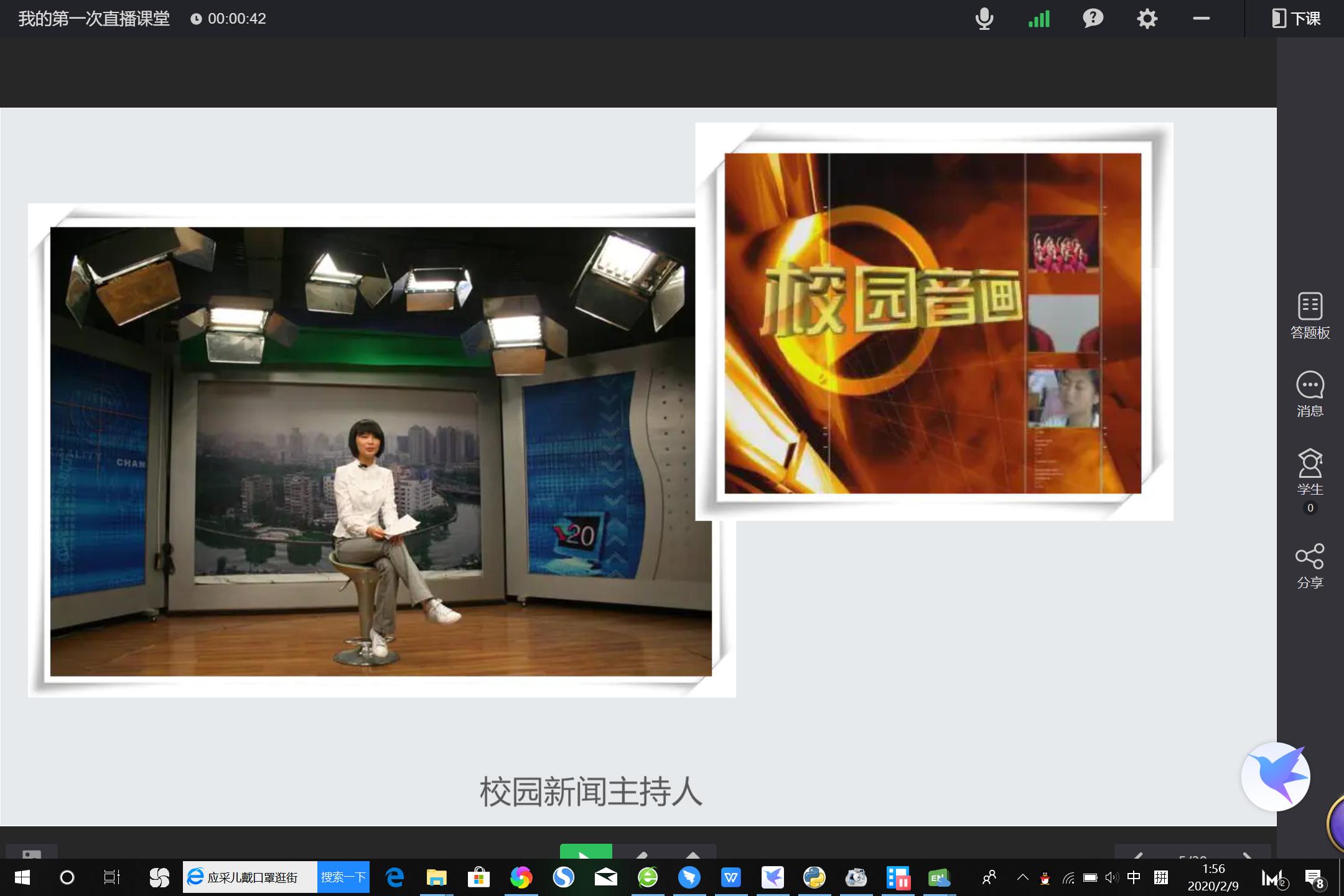Open the 5/20 page selector
Viewport: 1344px width, 896px height.
pos(1193,857)
